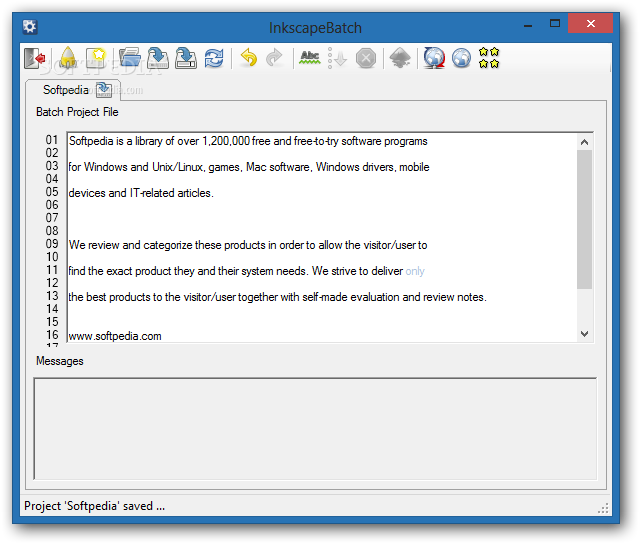Click the exit door icon in toolbar
The width and height of the screenshot is (640, 544).
[34, 58]
